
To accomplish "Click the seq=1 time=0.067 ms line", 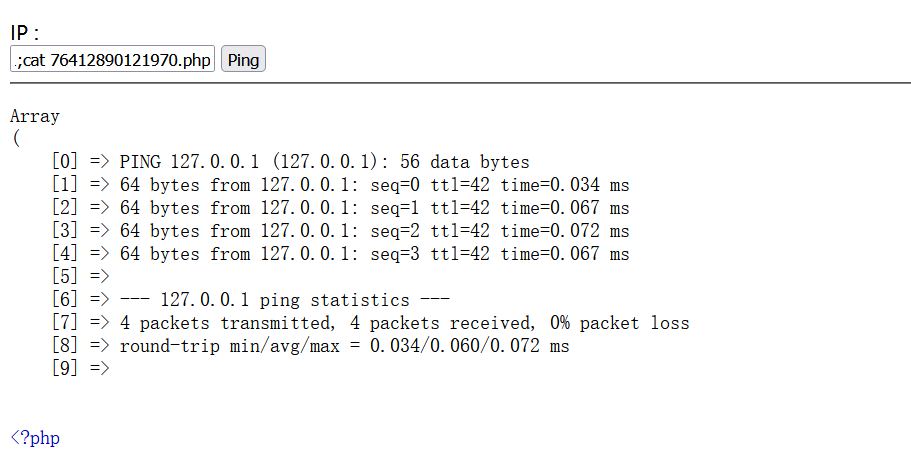I will pos(340,208).
